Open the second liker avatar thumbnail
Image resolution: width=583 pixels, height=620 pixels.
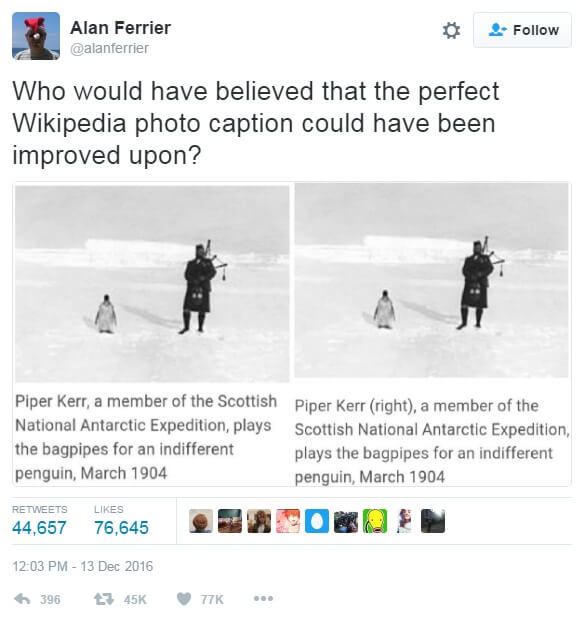coord(230,521)
